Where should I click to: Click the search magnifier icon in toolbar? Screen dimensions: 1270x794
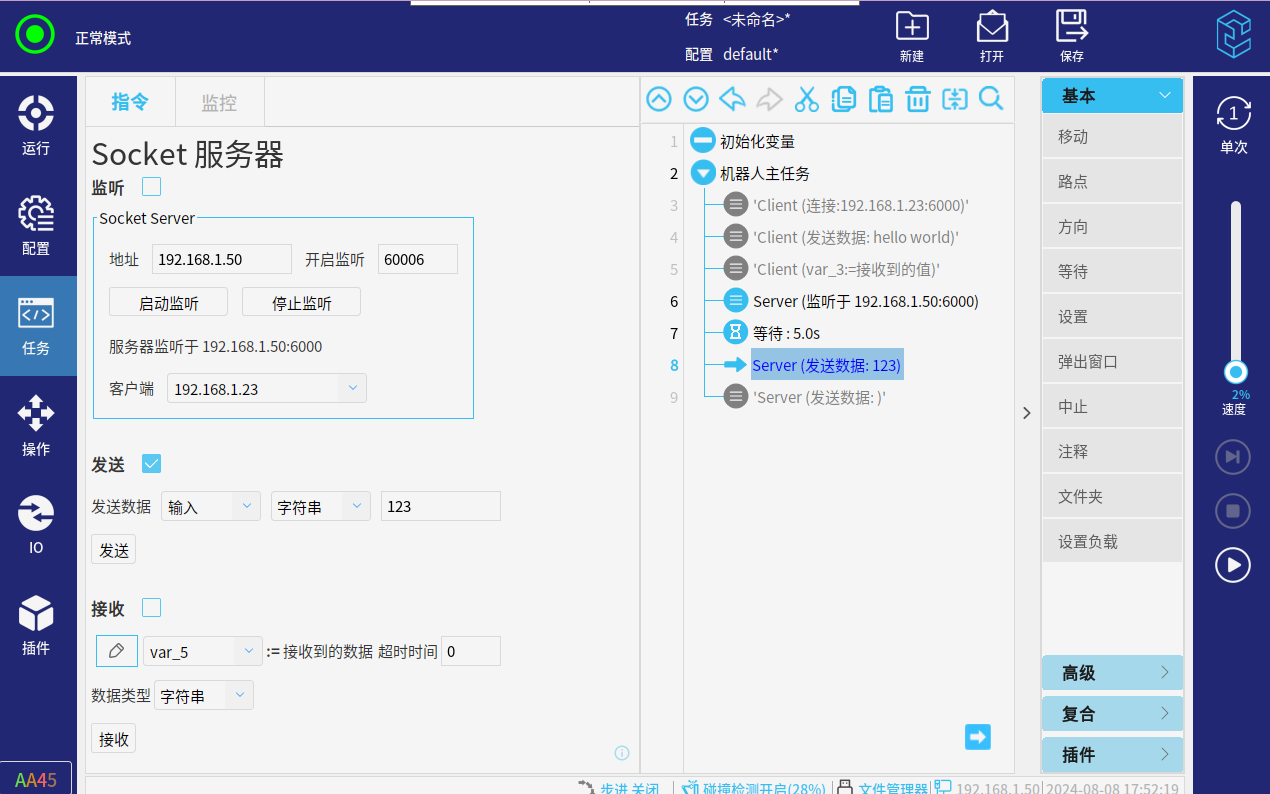991,99
